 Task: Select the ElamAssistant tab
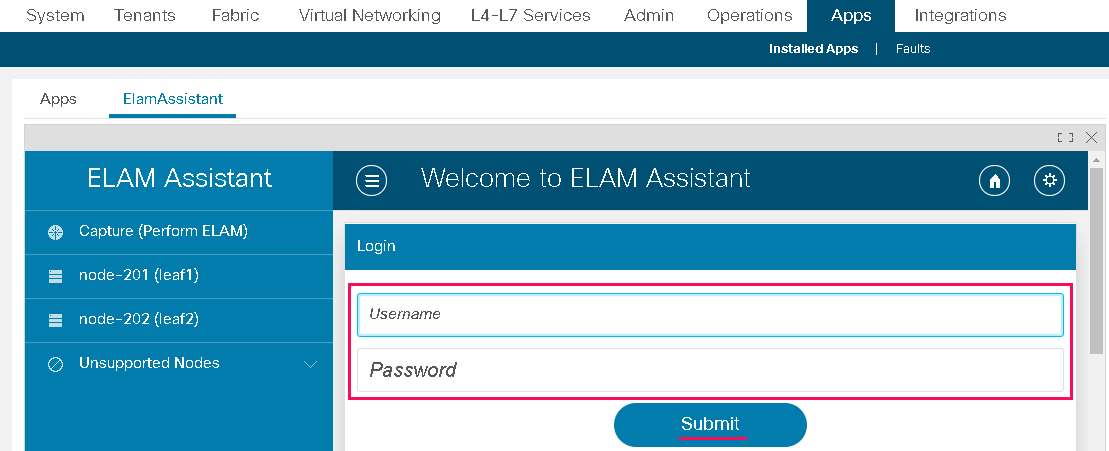coord(173,99)
